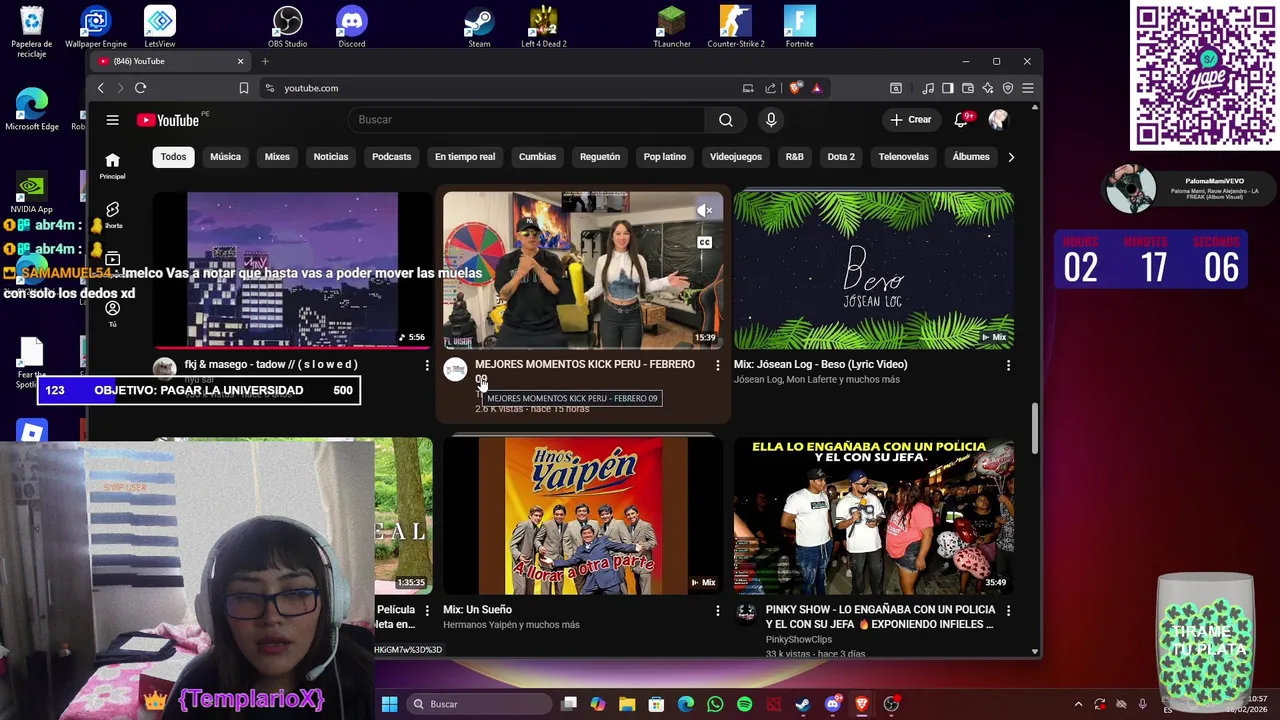The height and width of the screenshot is (720, 1280).
Task: Open the Brave Wallet icon
Action: click(x=968, y=88)
